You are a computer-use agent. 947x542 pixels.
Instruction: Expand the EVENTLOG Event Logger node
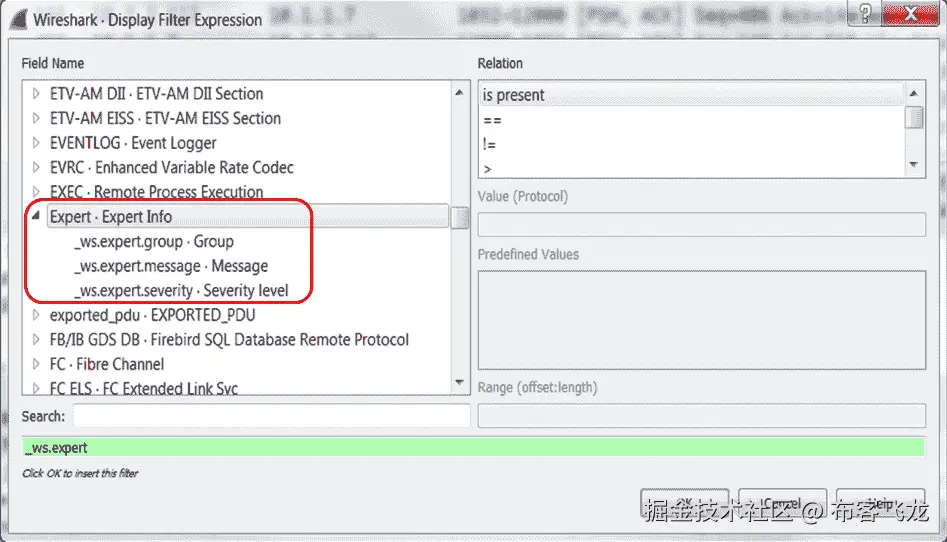coord(36,143)
